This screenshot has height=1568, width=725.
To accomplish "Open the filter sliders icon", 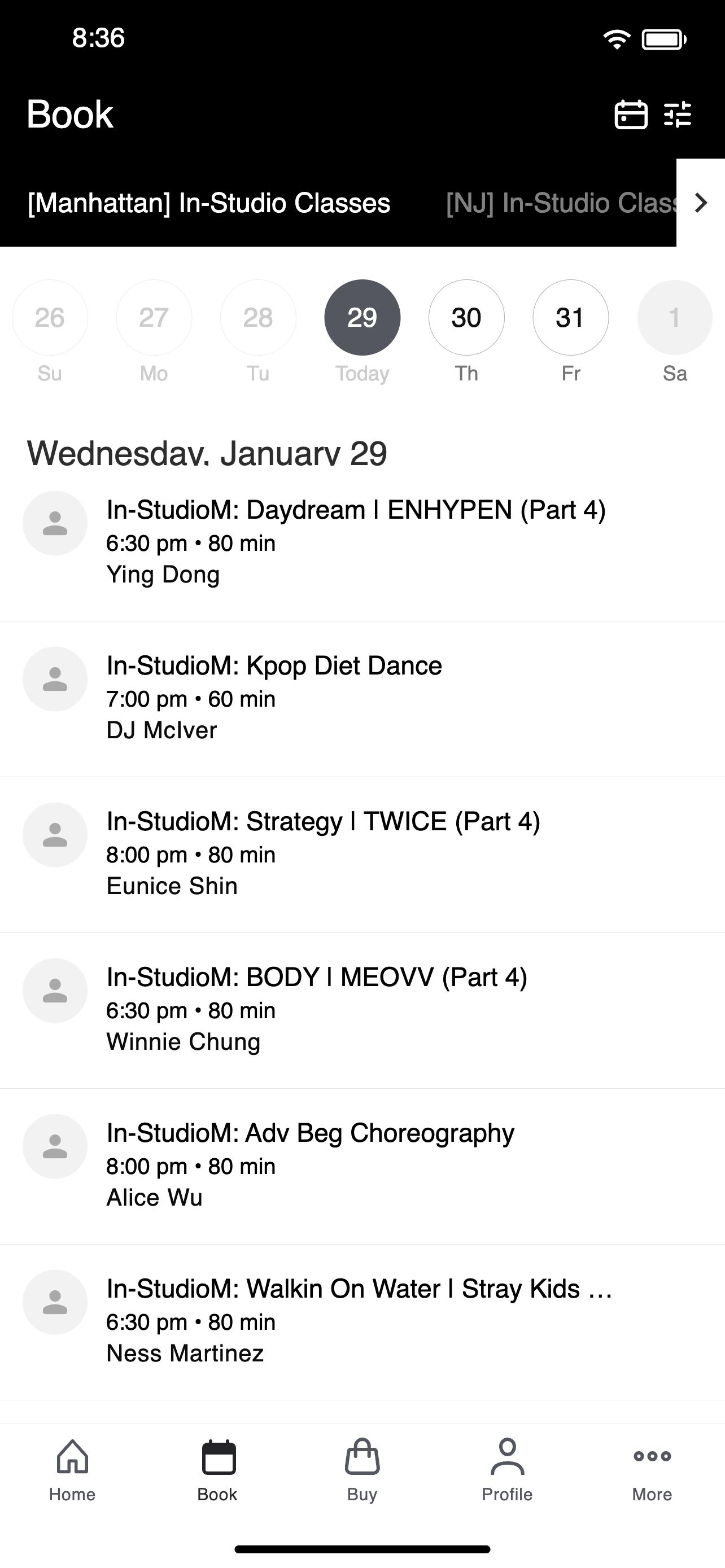I will tap(678, 115).
